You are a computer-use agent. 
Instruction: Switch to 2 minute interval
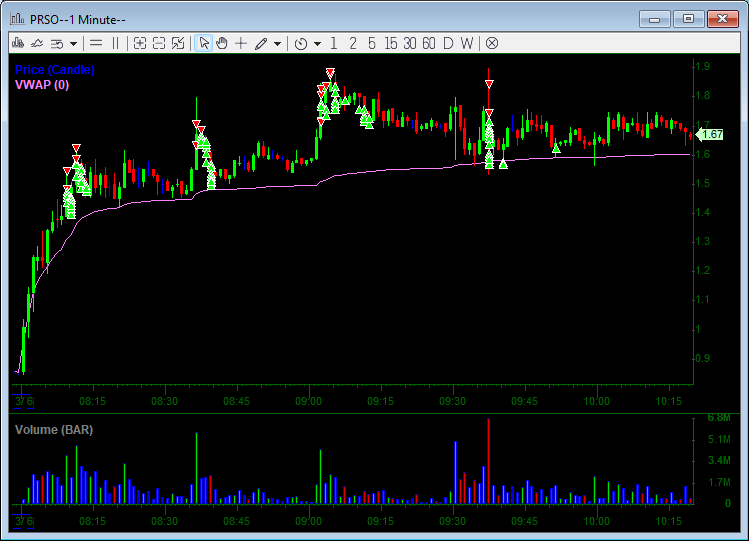click(x=353, y=43)
